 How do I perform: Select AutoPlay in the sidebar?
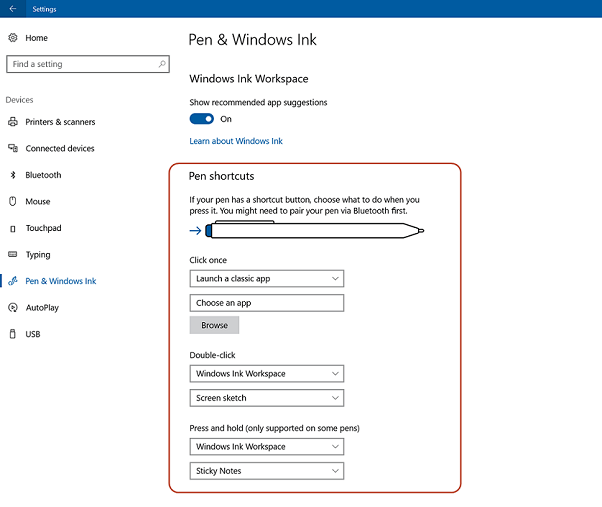[42, 308]
